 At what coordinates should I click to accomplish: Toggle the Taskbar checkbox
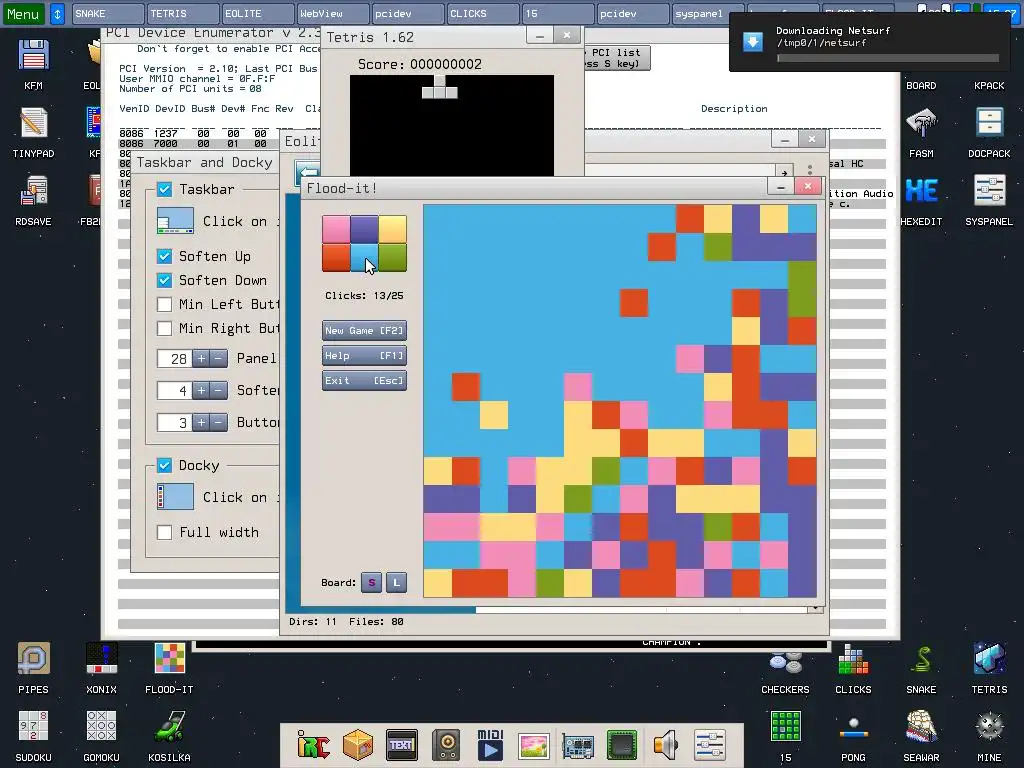[x=165, y=189]
